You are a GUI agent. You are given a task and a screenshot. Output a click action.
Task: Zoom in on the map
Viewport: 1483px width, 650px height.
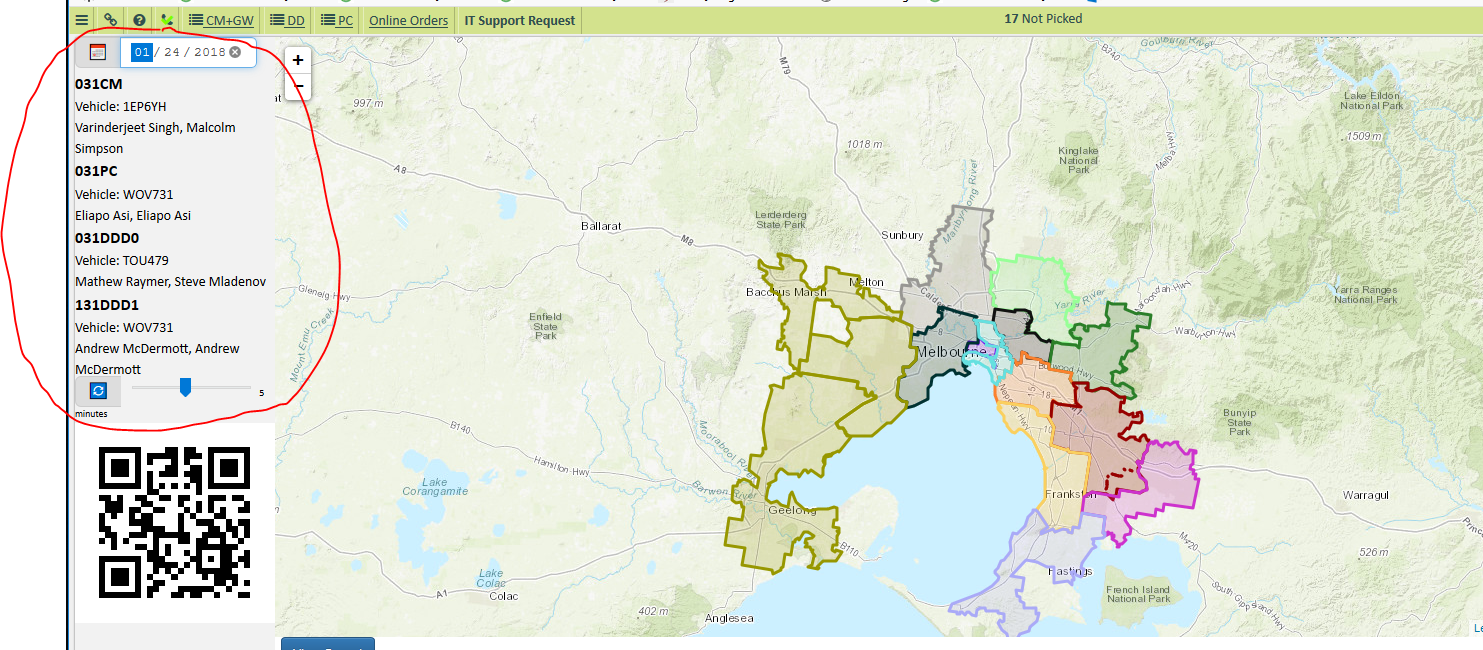pos(298,60)
